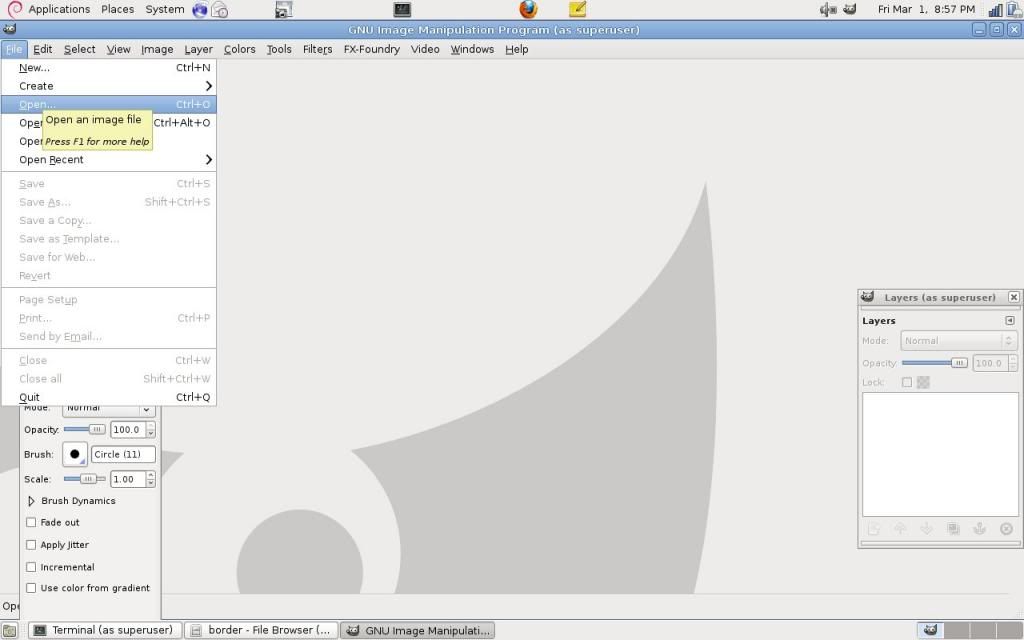Open the Layers dialog Mode dropdown showing Normal
The height and width of the screenshot is (640, 1024).
coord(958,341)
